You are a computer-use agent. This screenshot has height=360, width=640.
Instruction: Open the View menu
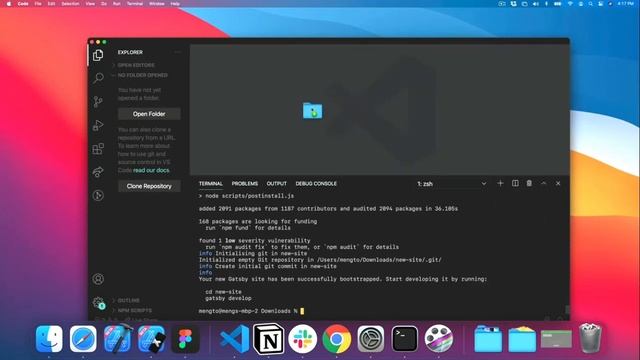[x=90, y=4]
